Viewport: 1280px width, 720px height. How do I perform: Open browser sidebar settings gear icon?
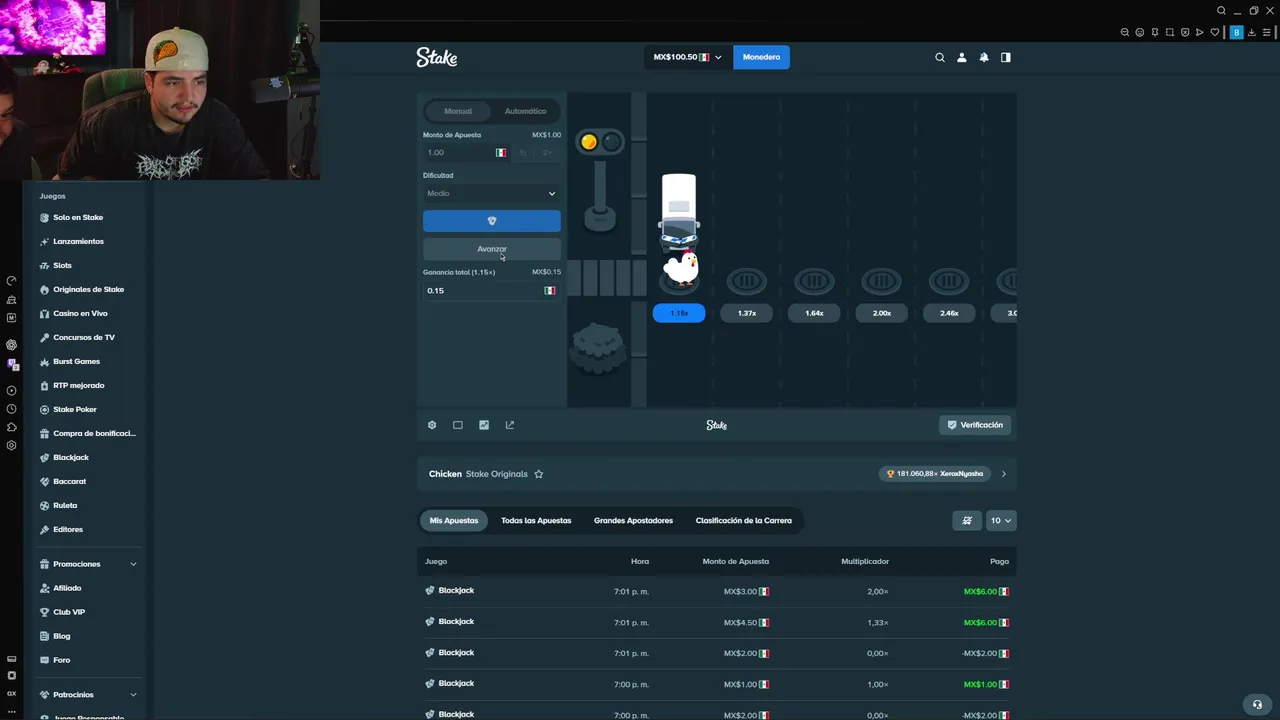[x=11, y=445]
